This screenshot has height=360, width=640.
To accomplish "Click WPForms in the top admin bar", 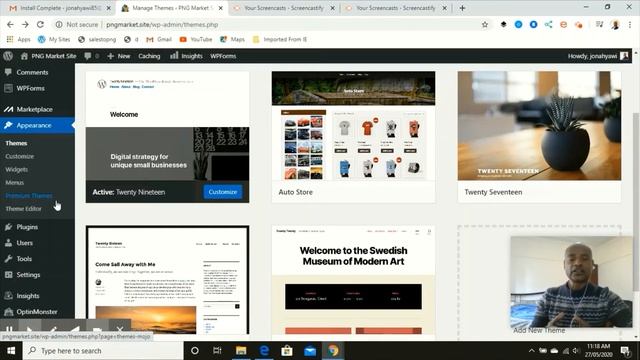I will coord(223,56).
